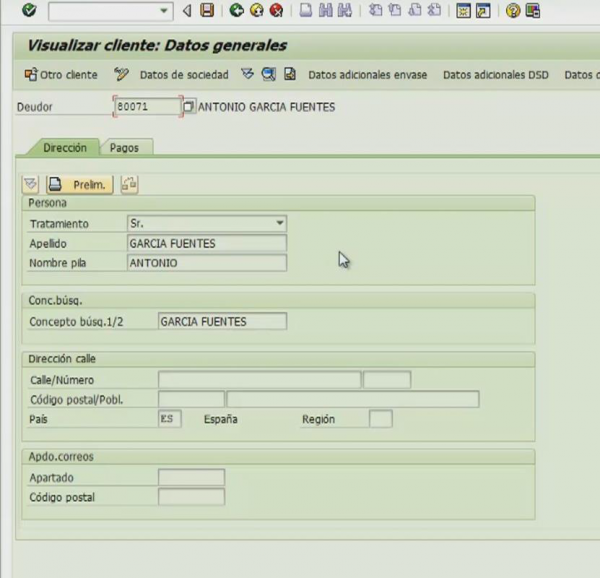Click the Código postal field beside Población
Viewport: 600px width, 578px height.
click(191, 399)
